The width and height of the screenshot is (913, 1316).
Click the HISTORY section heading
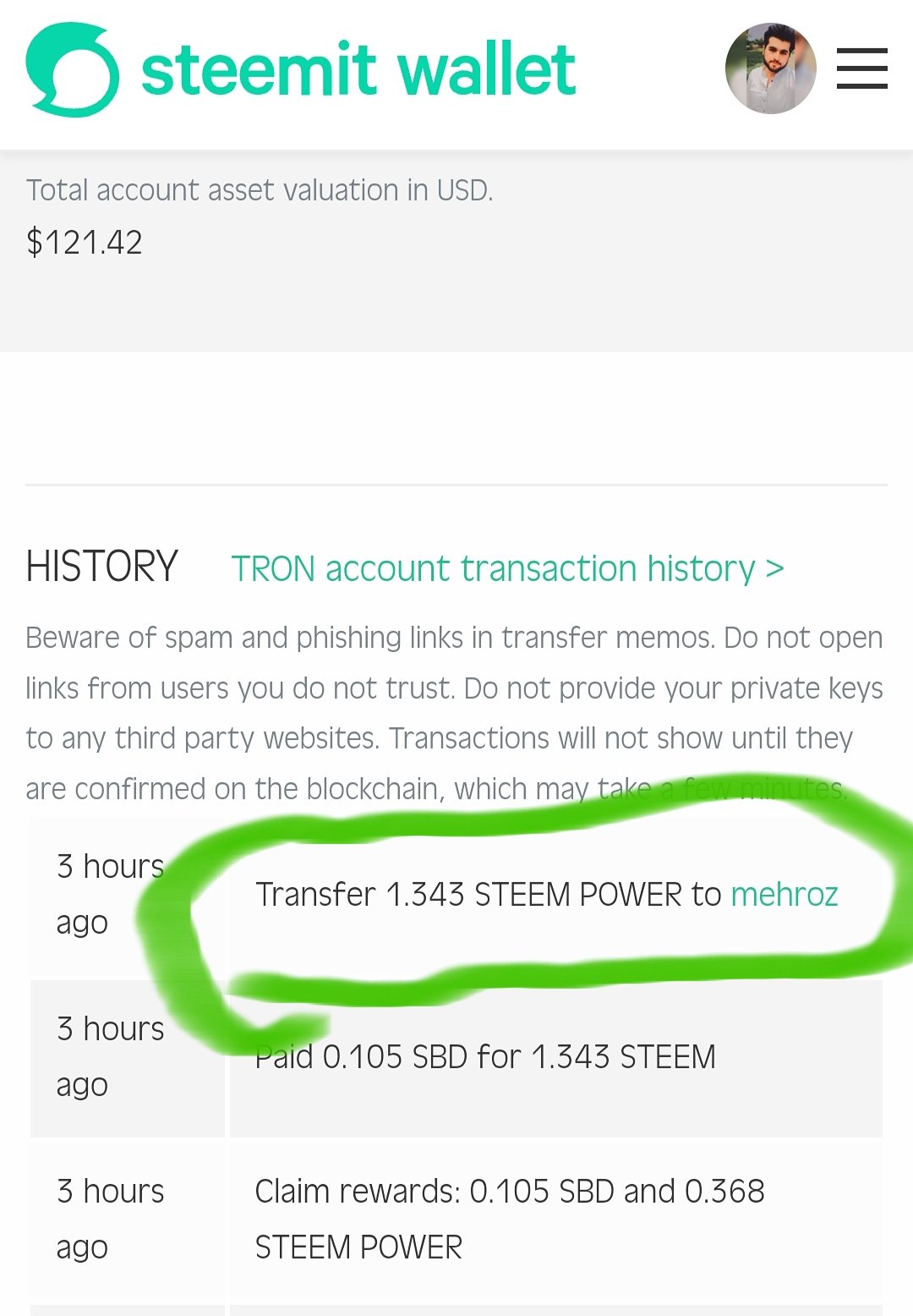coord(101,566)
